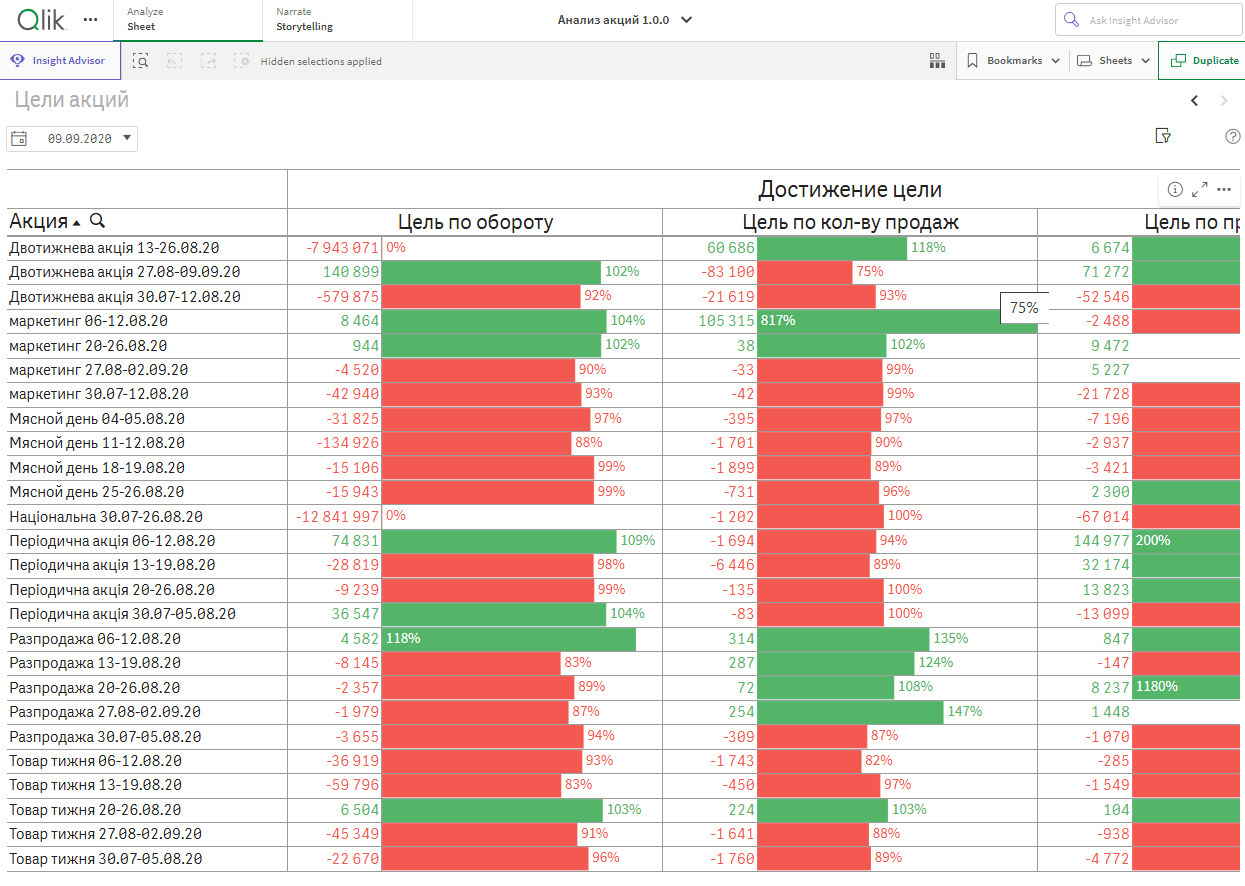The height and width of the screenshot is (886, 1245).
Task: Open the global navigation ellipsis menu
Action: (91, 20)
